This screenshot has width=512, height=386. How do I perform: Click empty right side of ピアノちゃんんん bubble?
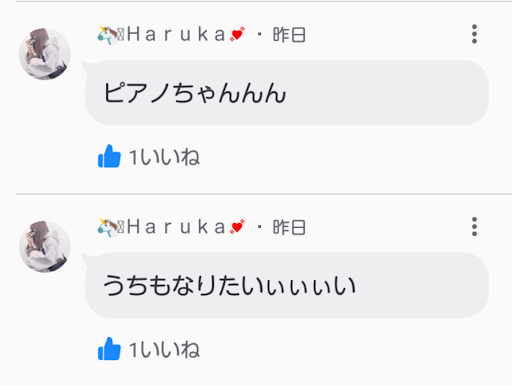coord(387,93)
